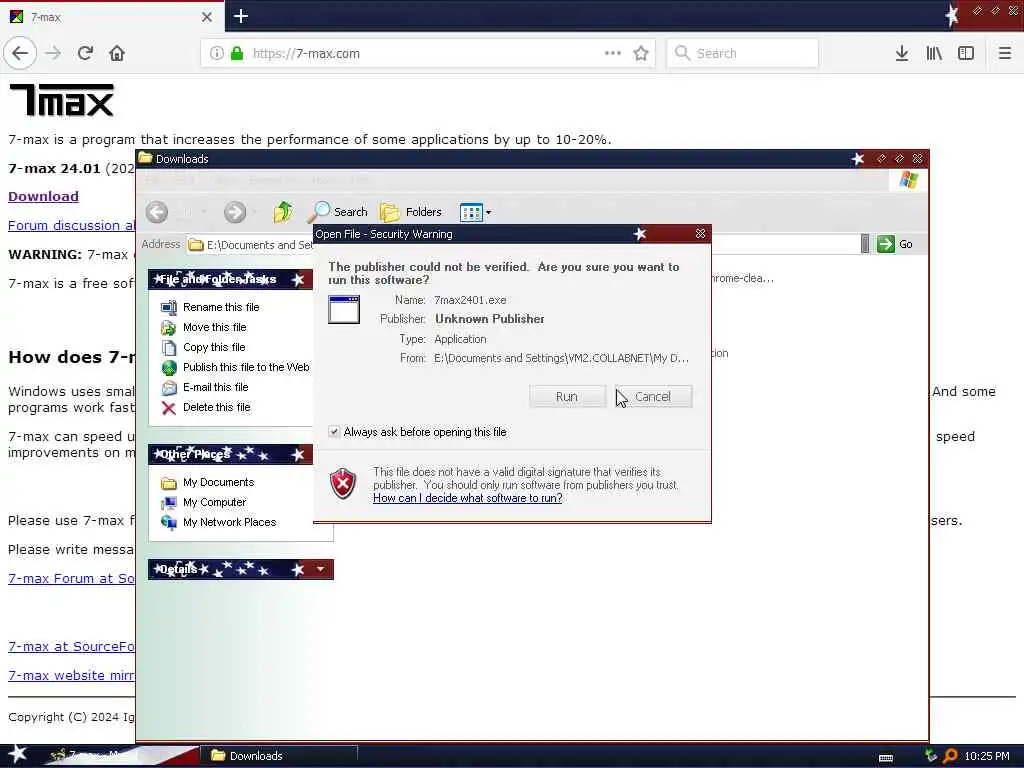The height and width of the screenshot is (768, 1024).
Task: Click the keyboard tray icon
Action: 886,758
